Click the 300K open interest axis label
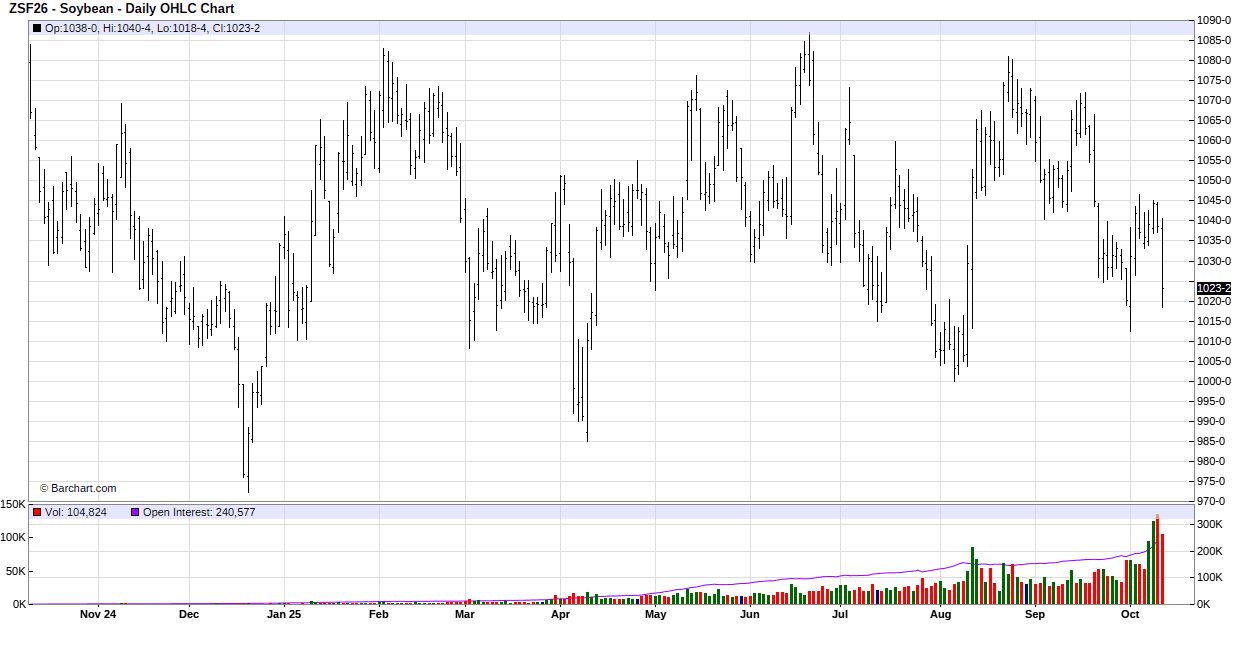The image size is (1236, 645). tap(1210, 524)
